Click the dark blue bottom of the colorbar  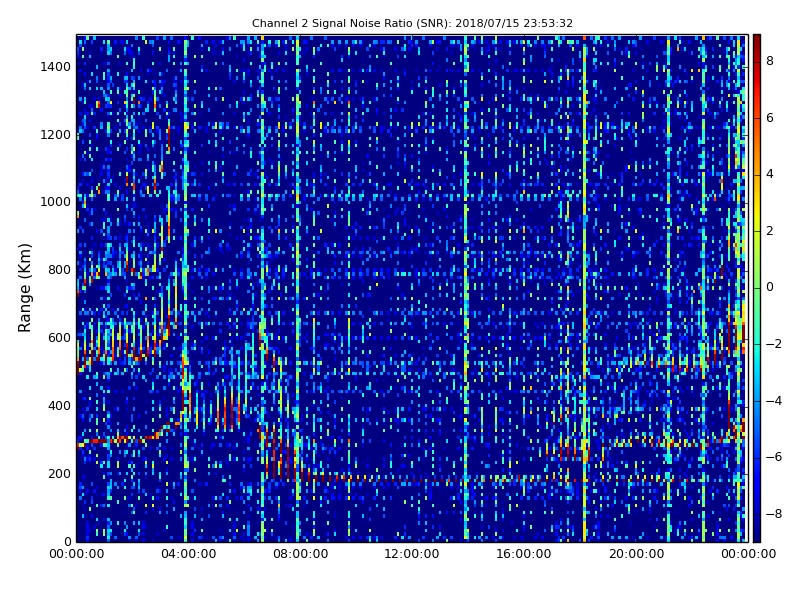pyautogui.click(x=757, y=533)
